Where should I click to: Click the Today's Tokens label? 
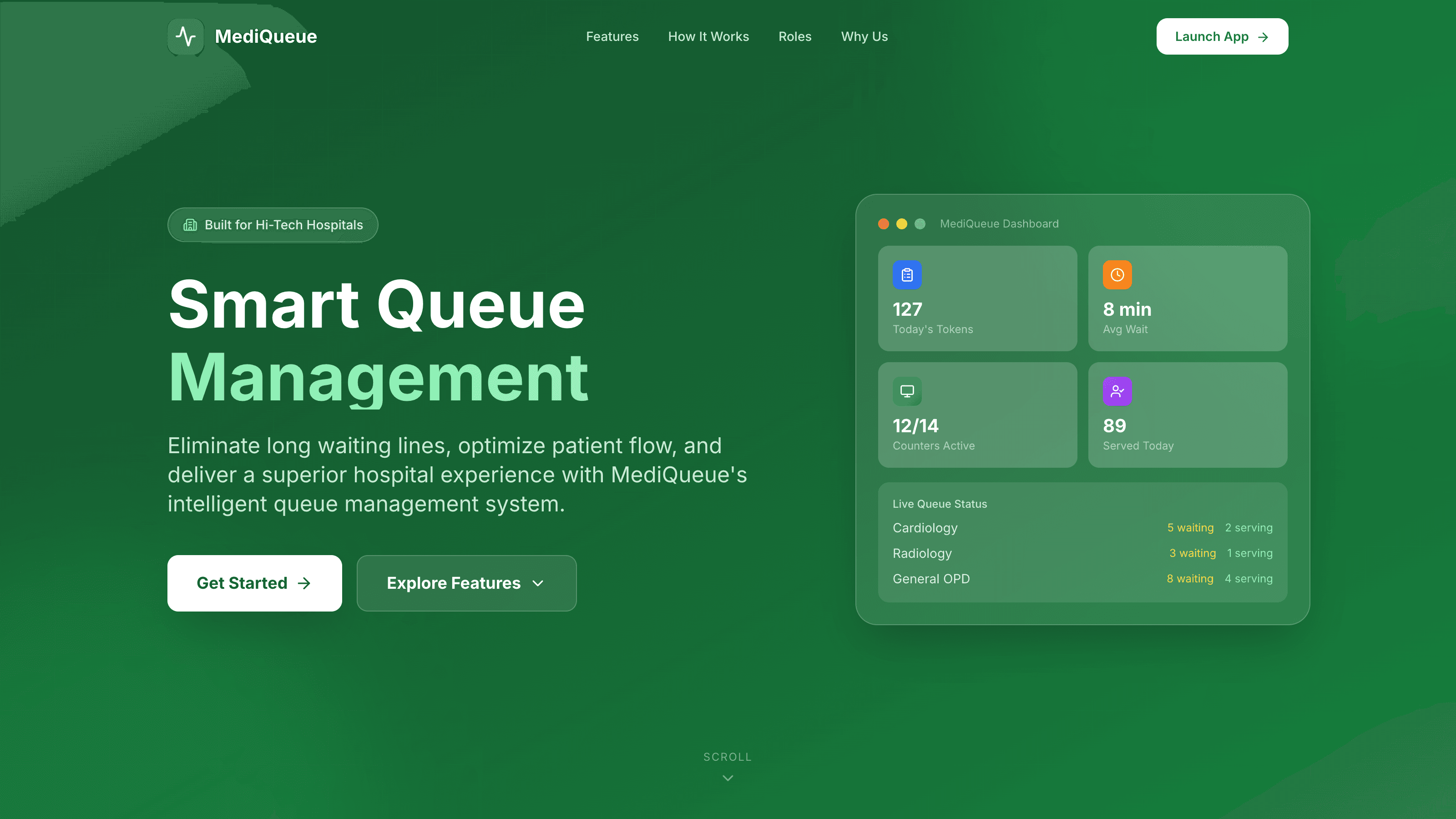[933, 329]
